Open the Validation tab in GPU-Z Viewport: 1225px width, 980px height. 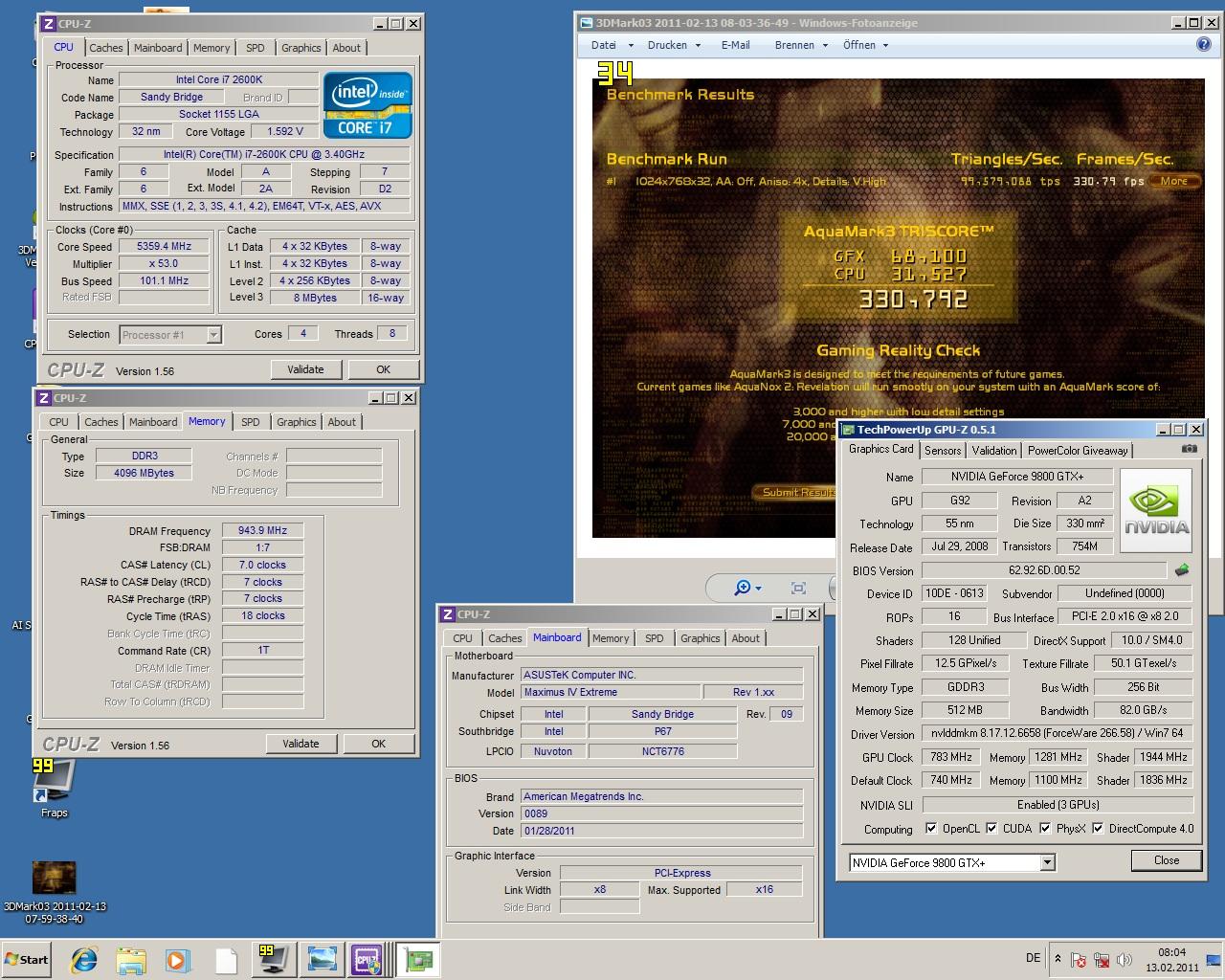pos(994,450)
